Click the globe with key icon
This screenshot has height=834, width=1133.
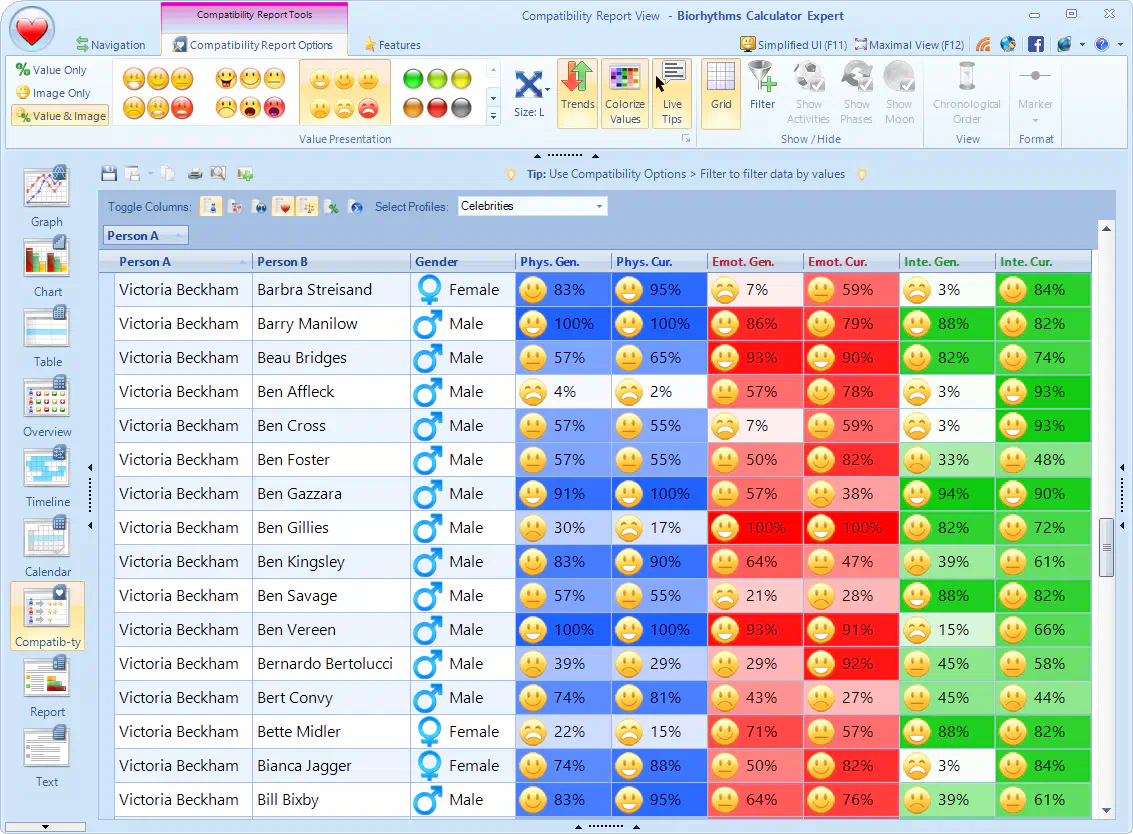point(1008,44)
